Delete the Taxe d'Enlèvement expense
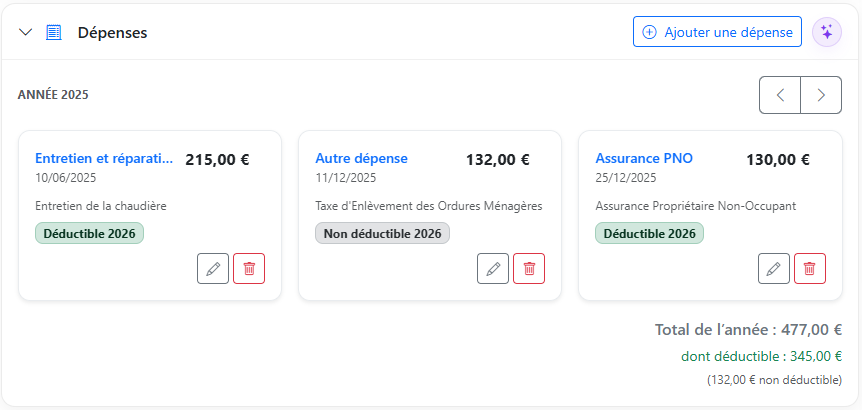The image size is (862, 410). point(529,269)
